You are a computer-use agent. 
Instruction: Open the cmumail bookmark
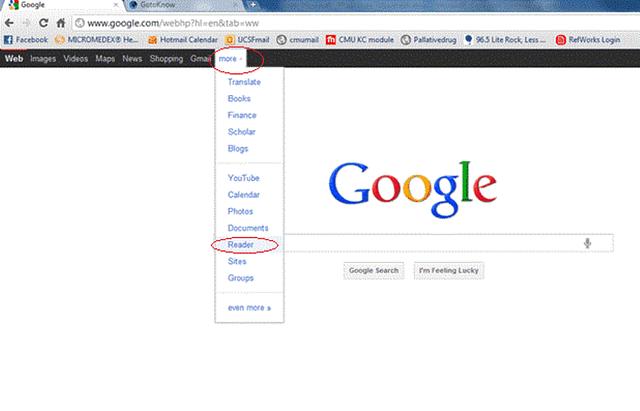298,40
